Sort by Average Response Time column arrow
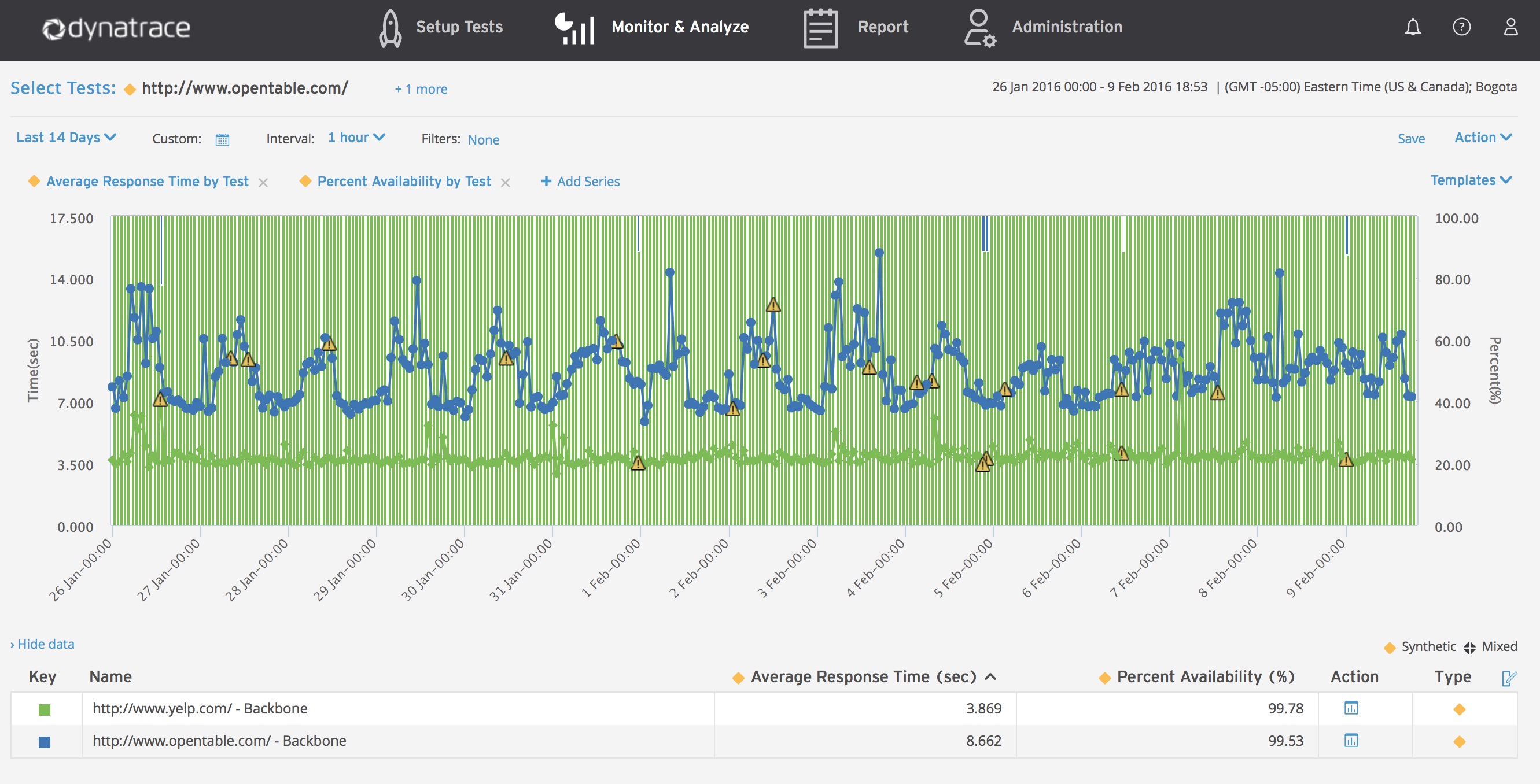 pos(990,676)
